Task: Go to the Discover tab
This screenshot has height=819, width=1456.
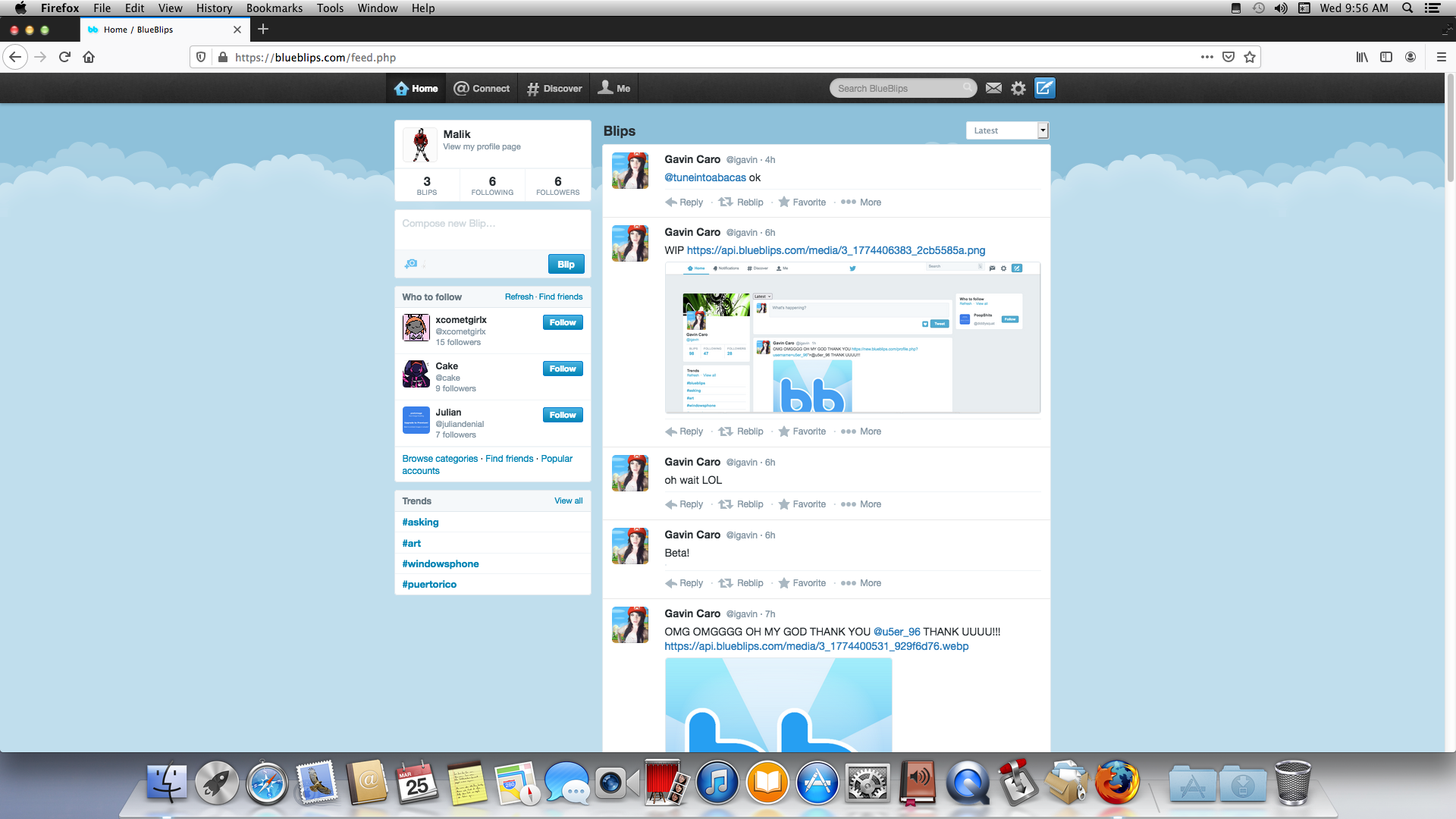Action: pos(554,88)
